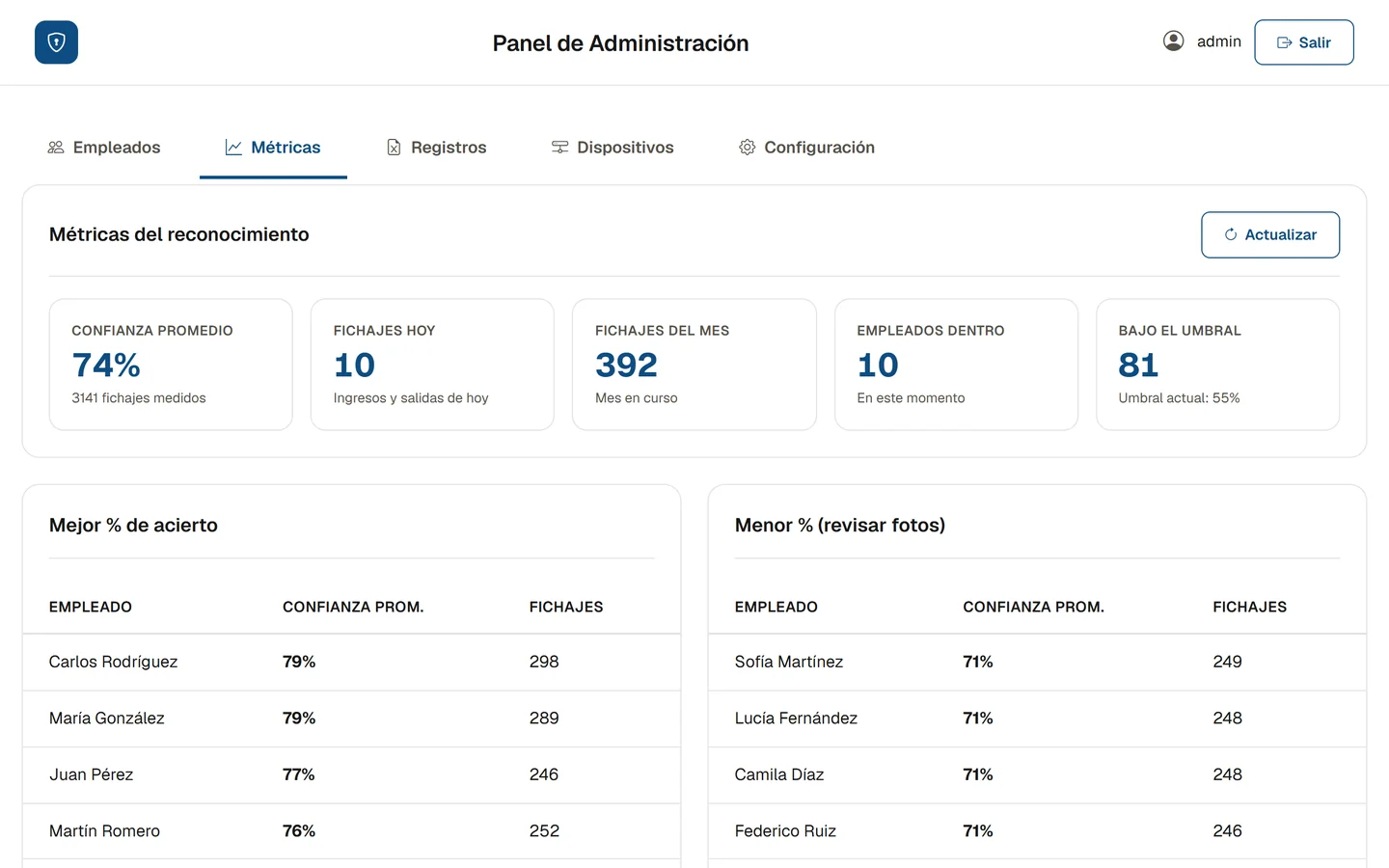
Task: Select the Fichajes Hoy card value
Action: tap(354, 365)
